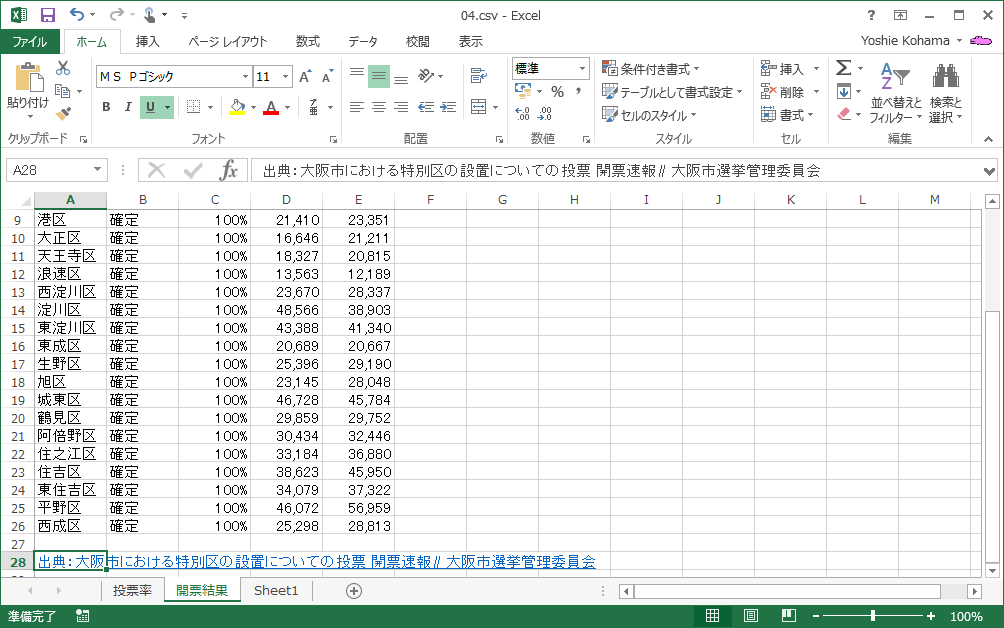This screenshot has width=1004, height=628.
Task: Switch to Page Layout view in status bar
Action: point(750,616)
